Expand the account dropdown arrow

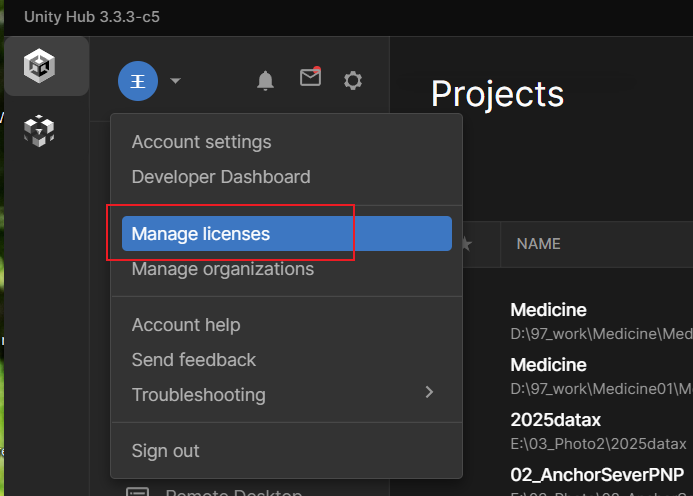175,80
